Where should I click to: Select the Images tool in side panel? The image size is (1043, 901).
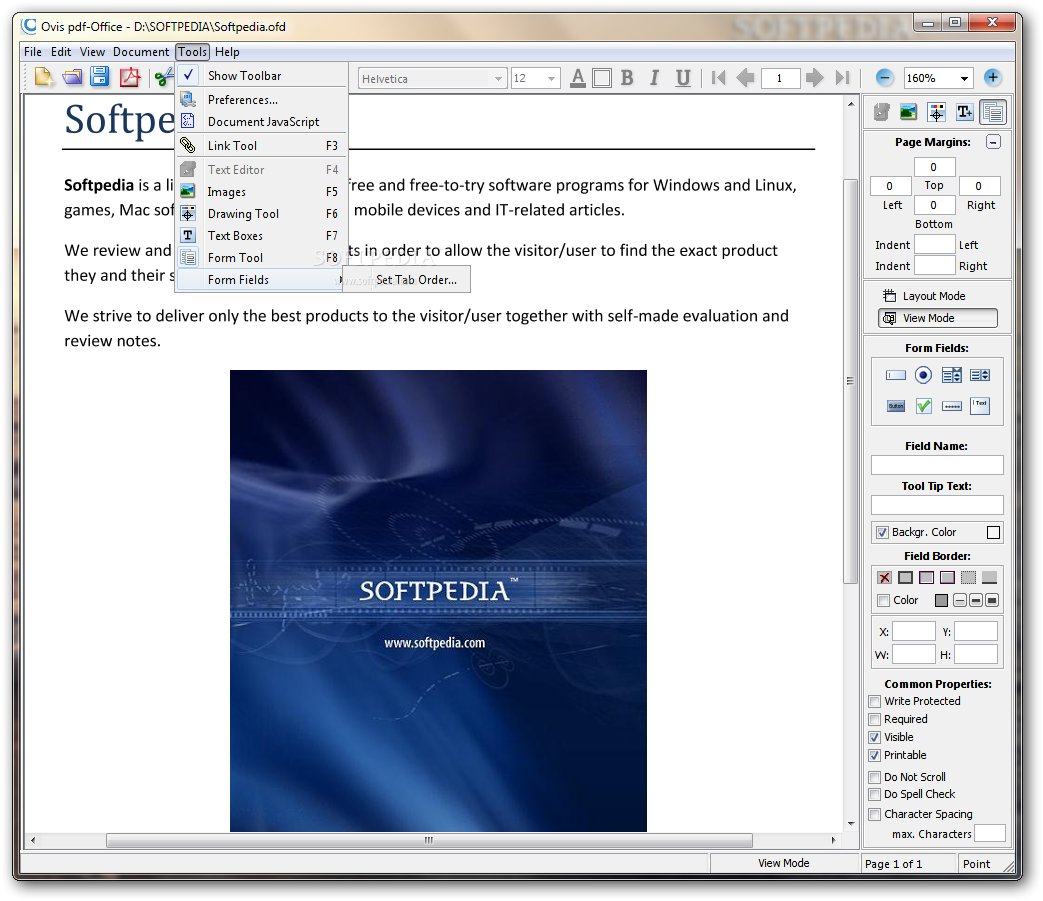coord(908,112)
